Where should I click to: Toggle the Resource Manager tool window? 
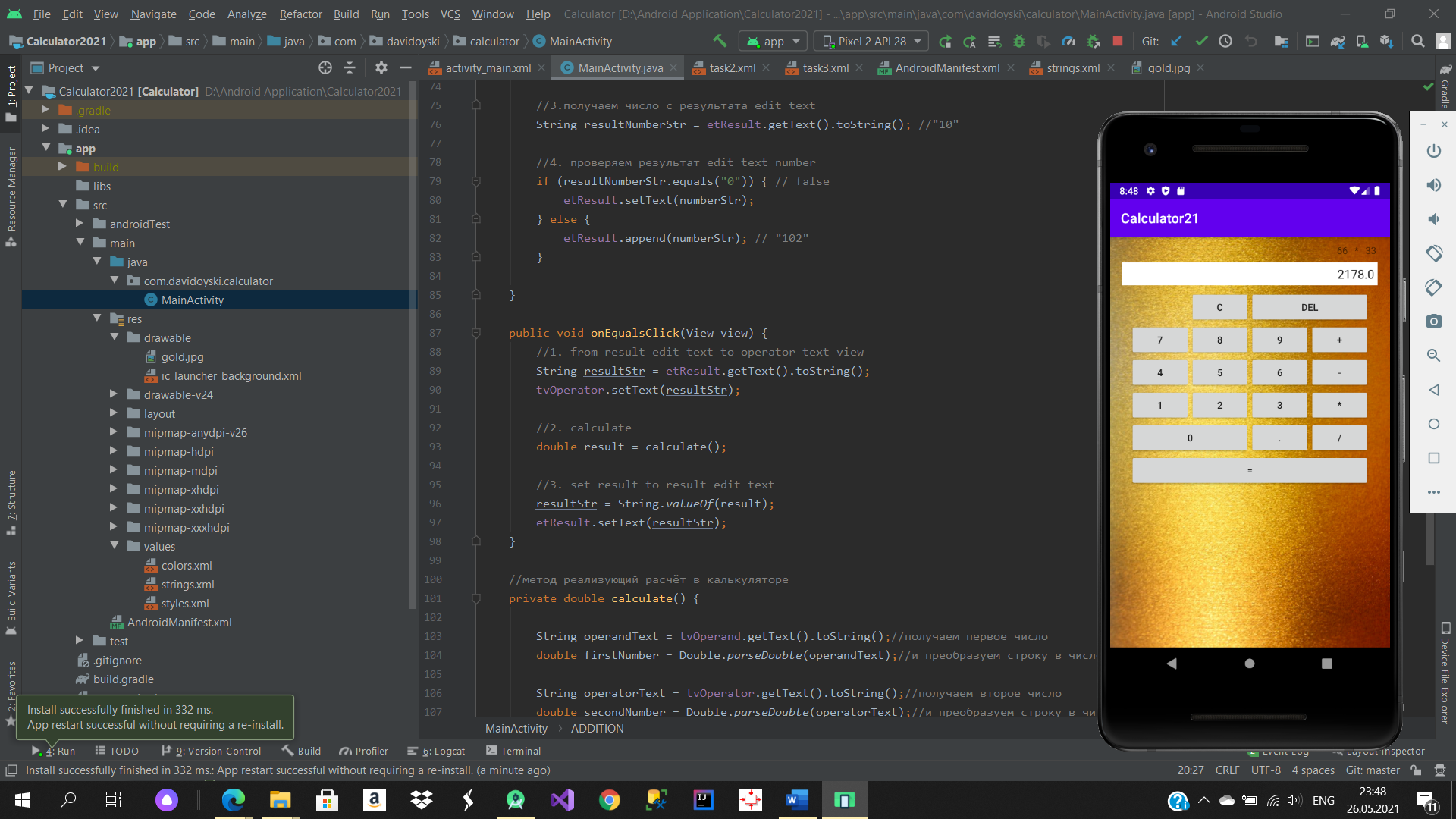11,196
